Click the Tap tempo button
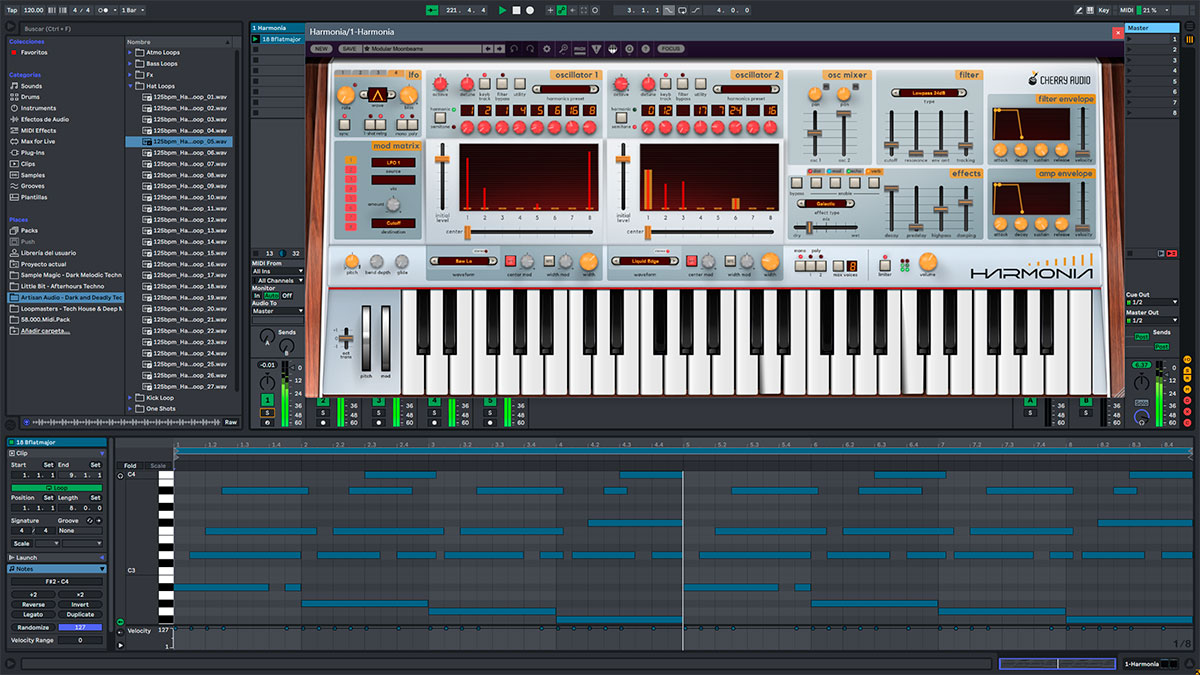Viewport: 1200px width, 675px height. pyautogui.click(x=12, y=10)
